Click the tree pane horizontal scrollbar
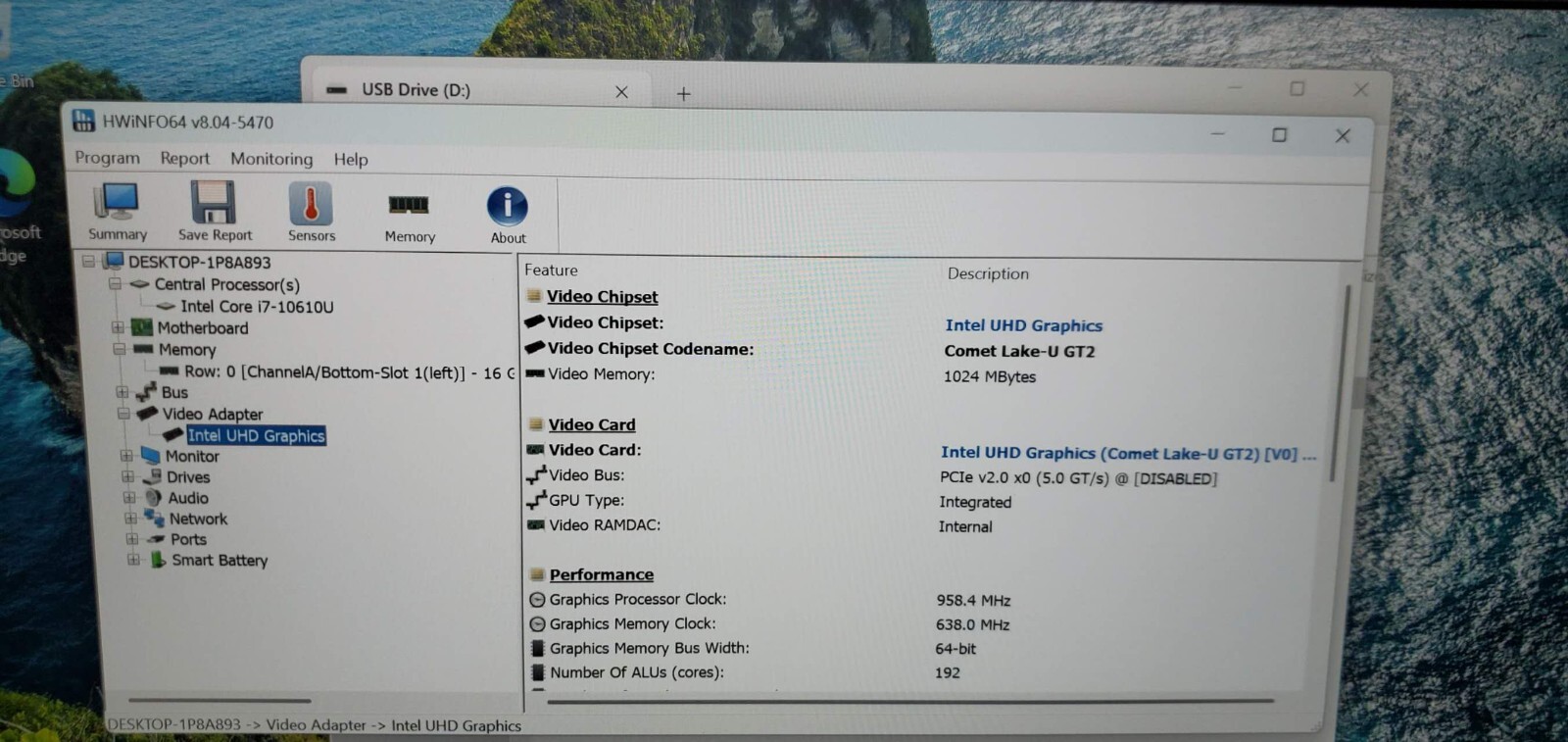The image size is (1568, 742). tap(220, 700)
